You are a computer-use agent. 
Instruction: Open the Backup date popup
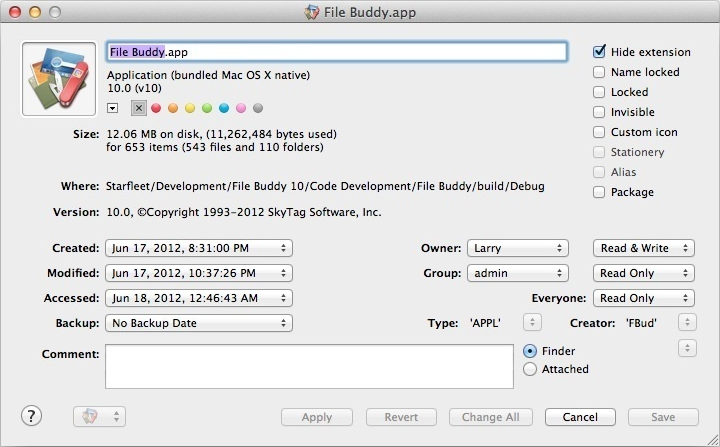[199, 323]
